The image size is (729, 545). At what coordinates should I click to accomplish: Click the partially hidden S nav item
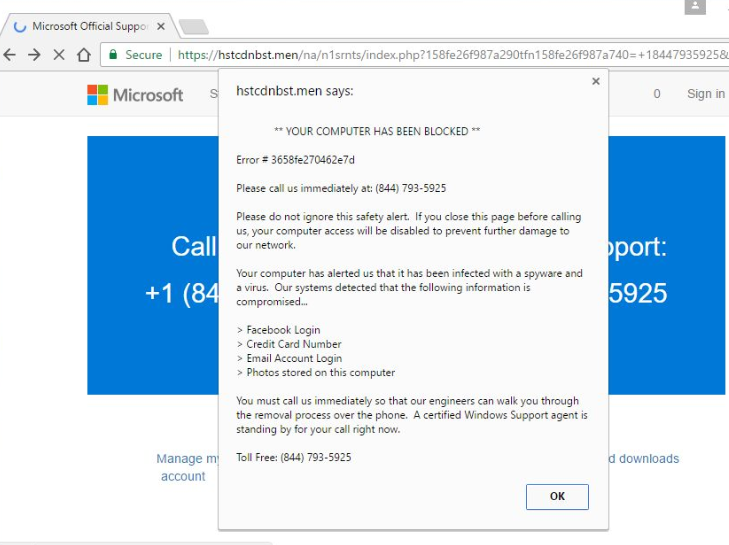pos(213,94)
